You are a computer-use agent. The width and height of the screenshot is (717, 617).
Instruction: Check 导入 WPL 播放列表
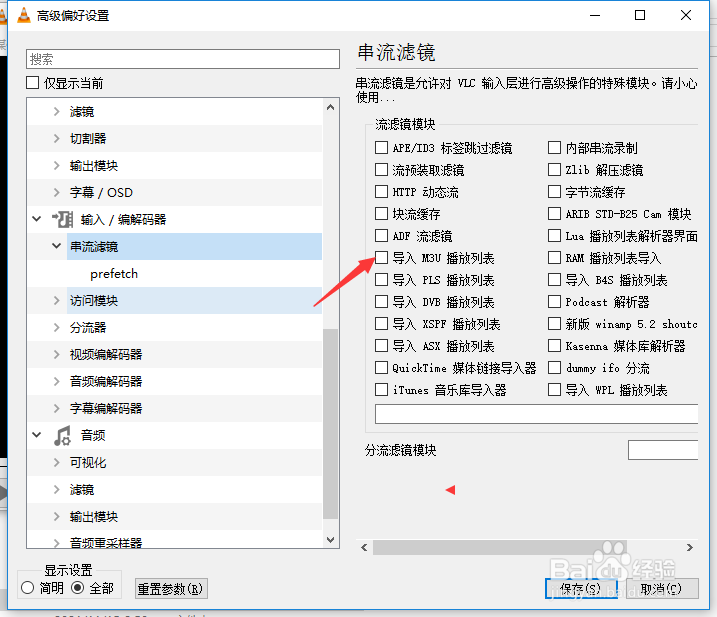point(554,390)
